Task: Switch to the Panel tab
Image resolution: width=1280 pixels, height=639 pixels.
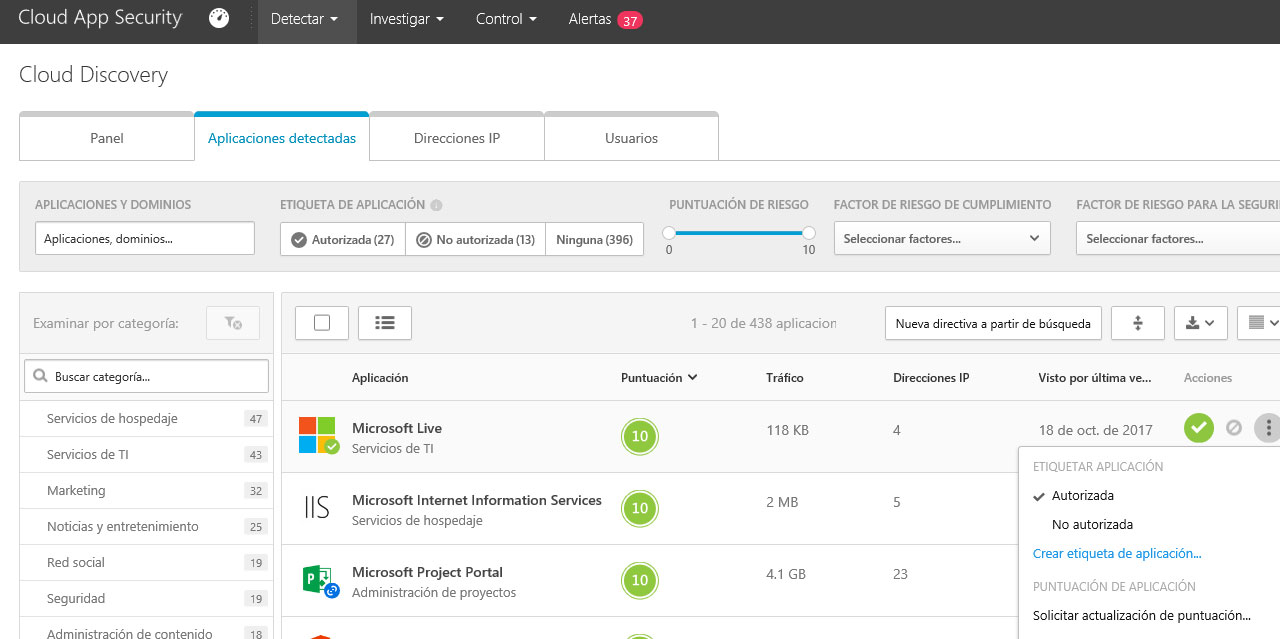Action: coord(107,138)
